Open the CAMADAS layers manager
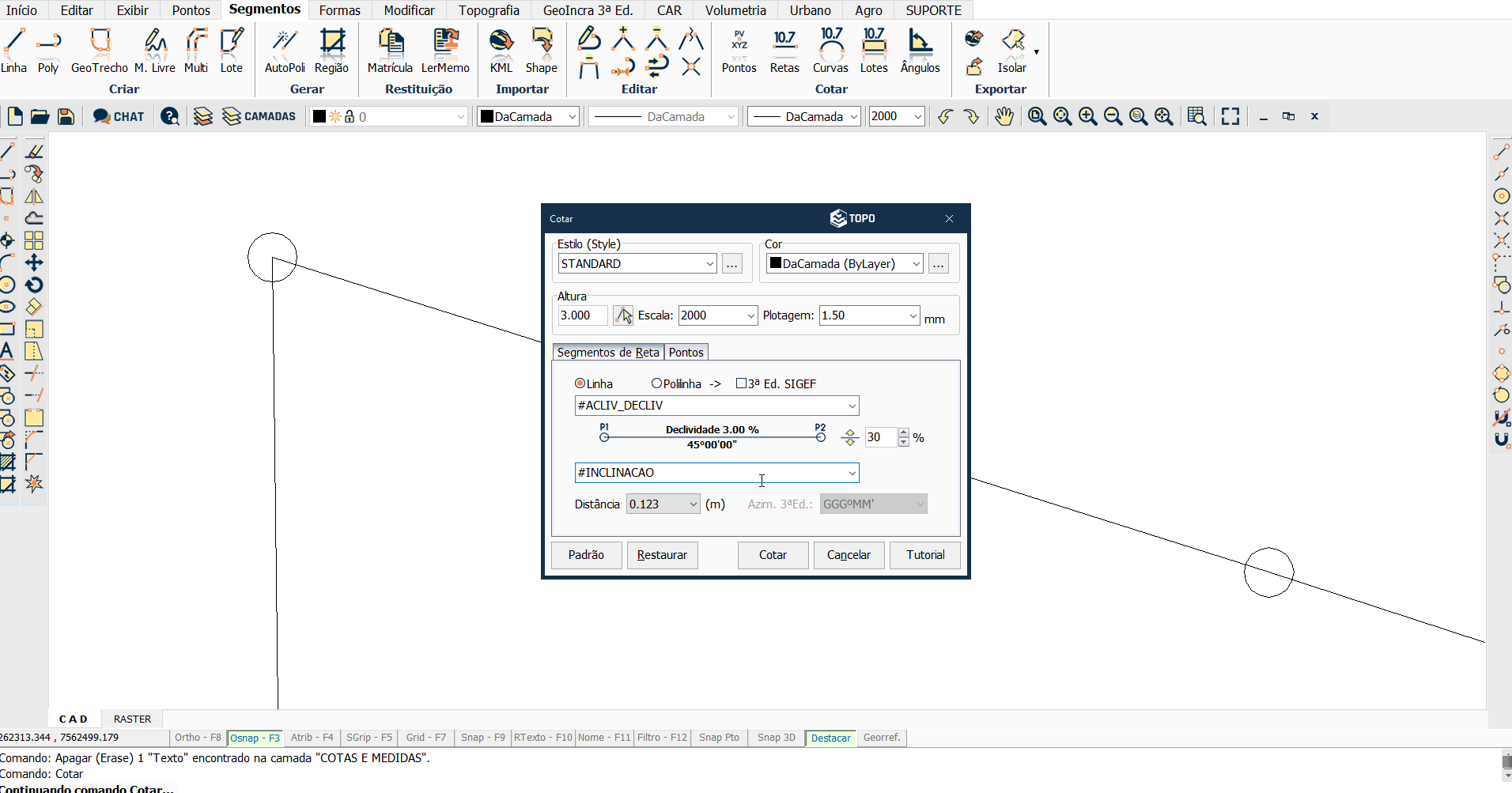 [x=259, y=116]
